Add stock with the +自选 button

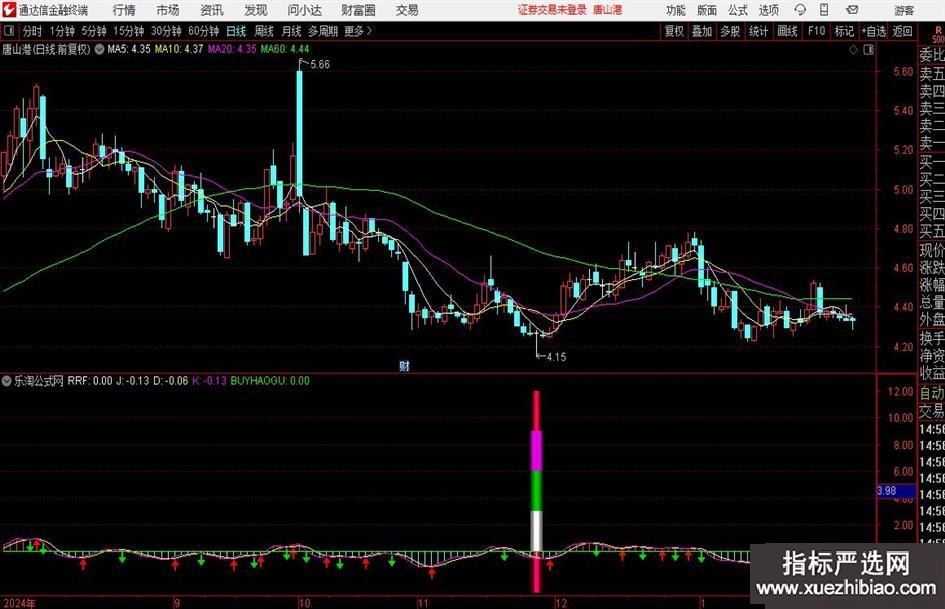coord(873,31)
